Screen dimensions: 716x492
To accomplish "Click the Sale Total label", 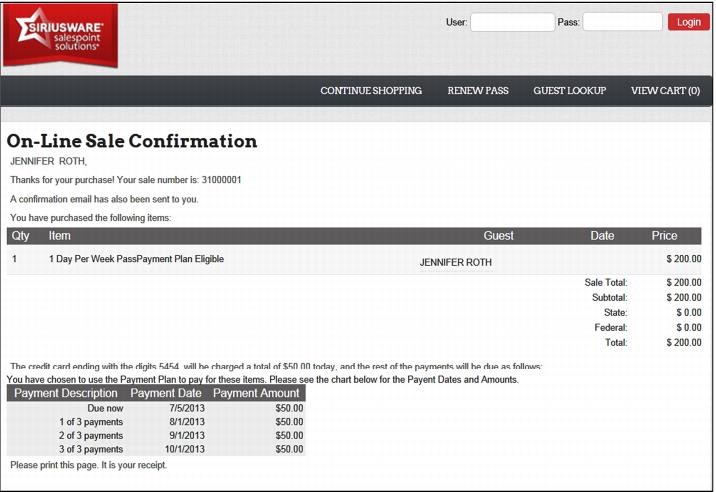I will [x=606, y=283].
